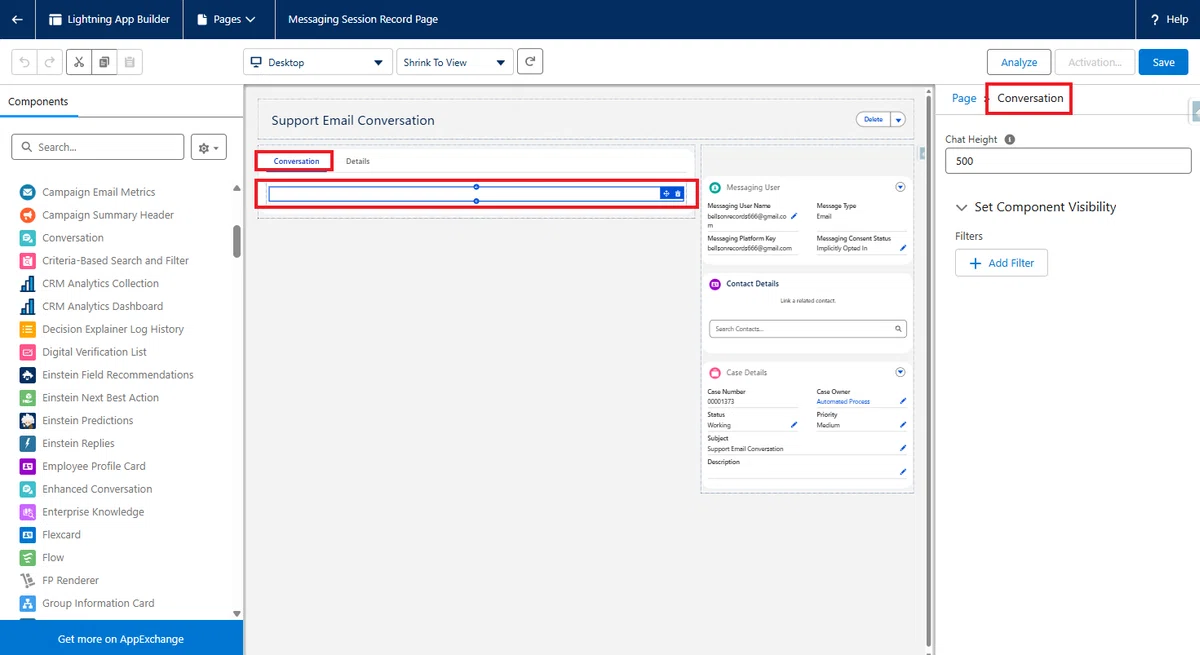Click Get more on AppExchange
The width and height of the screenshot is (1200, 655).
pyautogui.click(x=121, y=638)
